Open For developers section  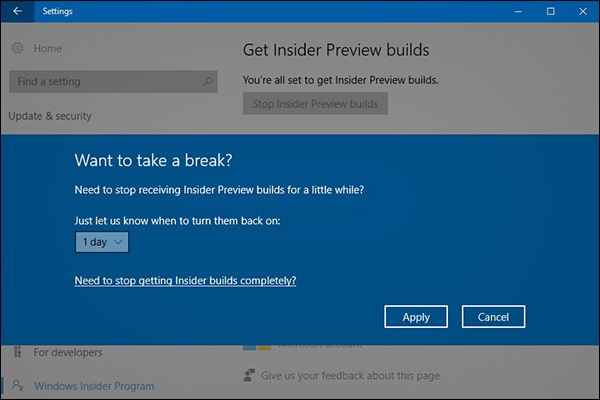[68, 352]
